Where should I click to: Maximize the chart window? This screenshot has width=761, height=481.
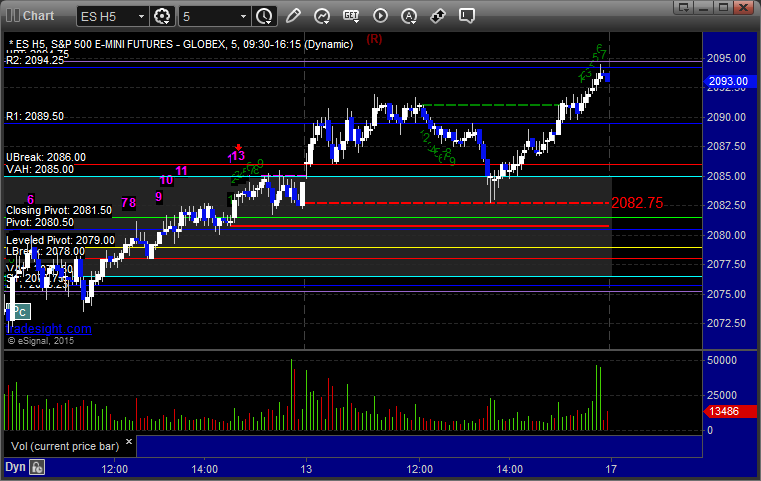(723, 7)
